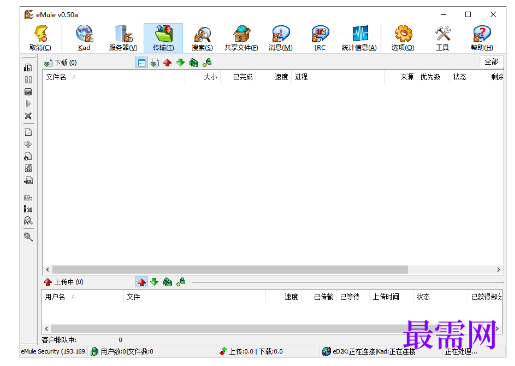
Task: Click the open file page icon in sidebar
Action: [28, 132]
